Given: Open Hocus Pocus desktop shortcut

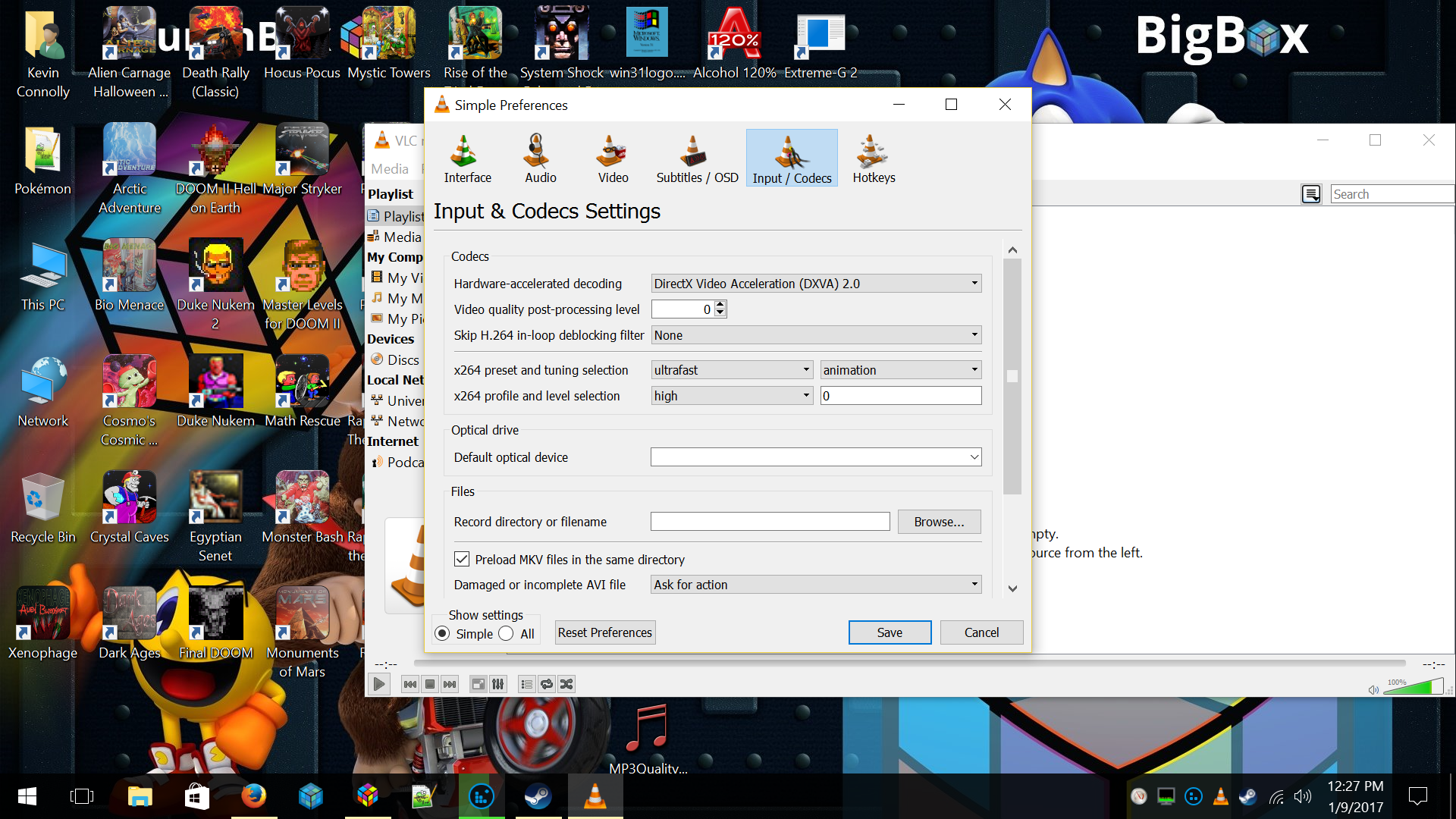Looking at the screenshot, I should click(302, 44).
